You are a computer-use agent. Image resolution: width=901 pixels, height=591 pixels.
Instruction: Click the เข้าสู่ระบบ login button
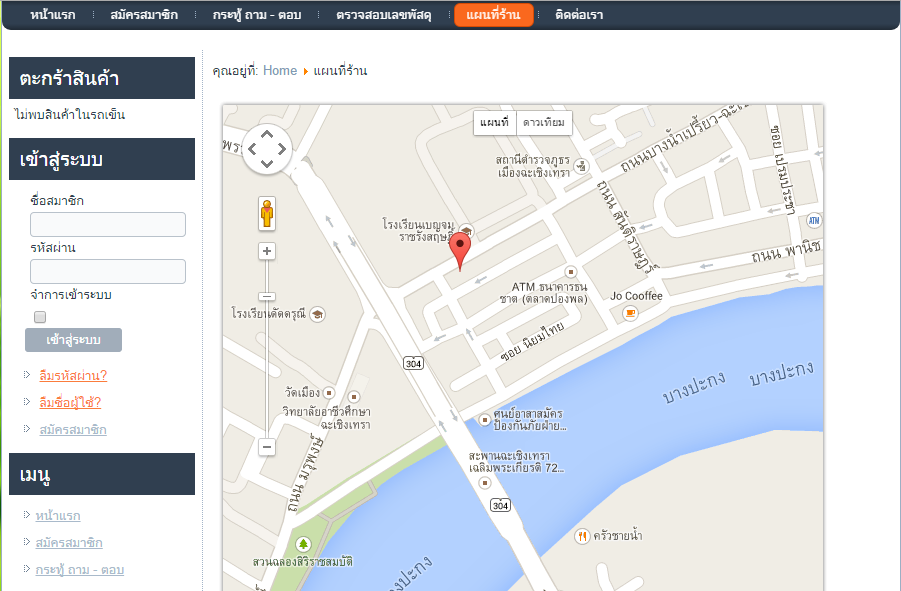[74, 340]
